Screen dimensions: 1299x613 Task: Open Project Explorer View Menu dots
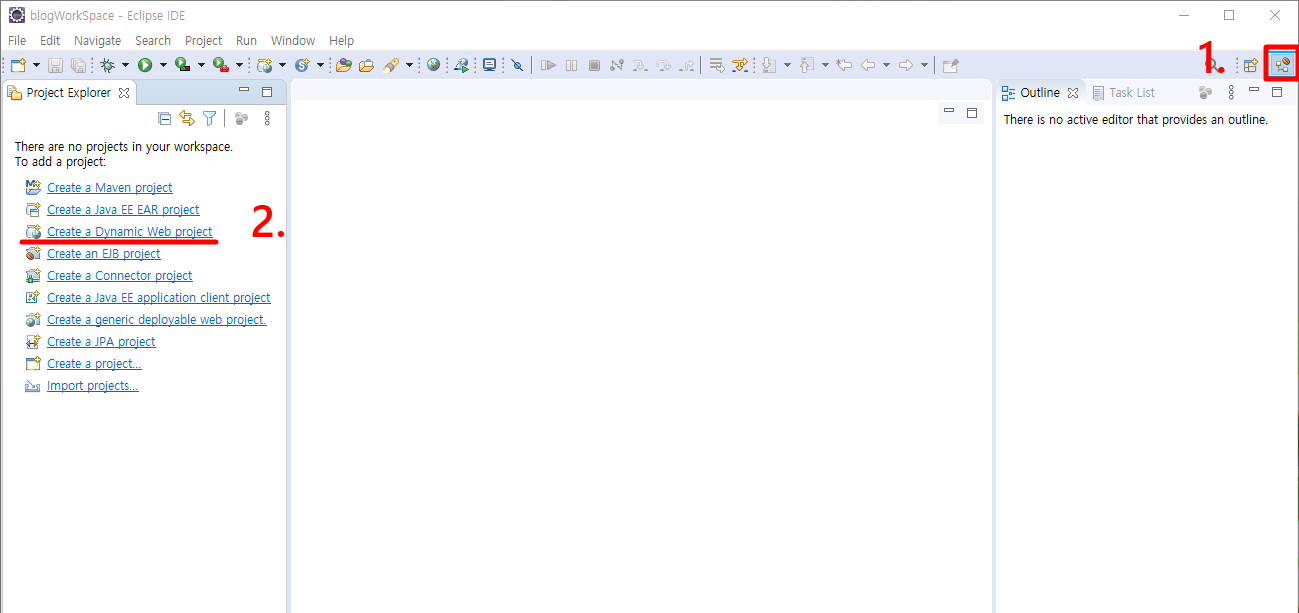(267, 118)
